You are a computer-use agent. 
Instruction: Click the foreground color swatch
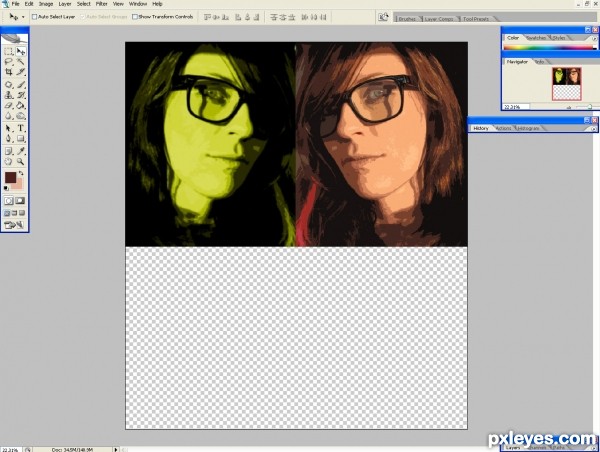coord(10,178)
